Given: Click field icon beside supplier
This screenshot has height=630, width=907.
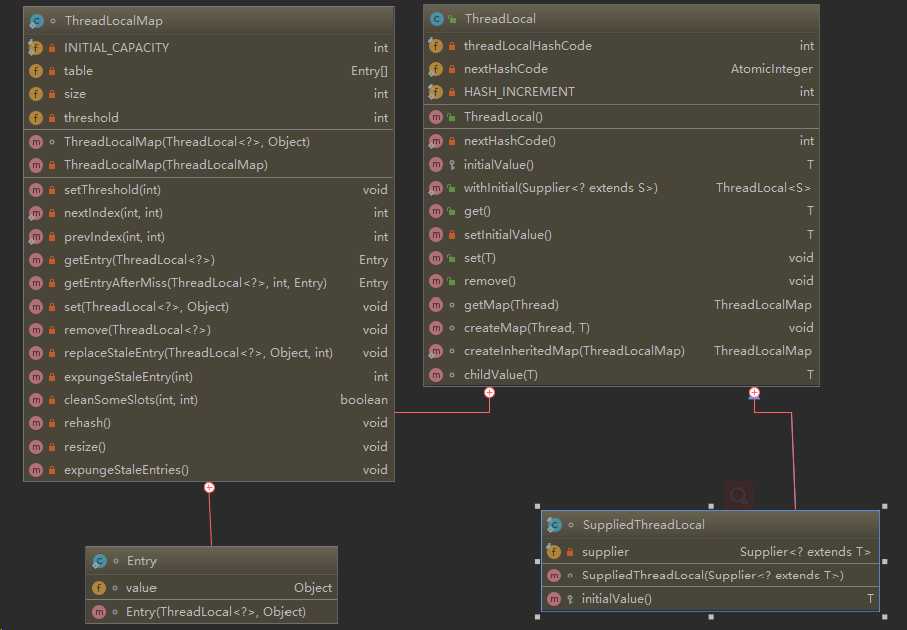Looking at the screenshot, I should (554, 552).
